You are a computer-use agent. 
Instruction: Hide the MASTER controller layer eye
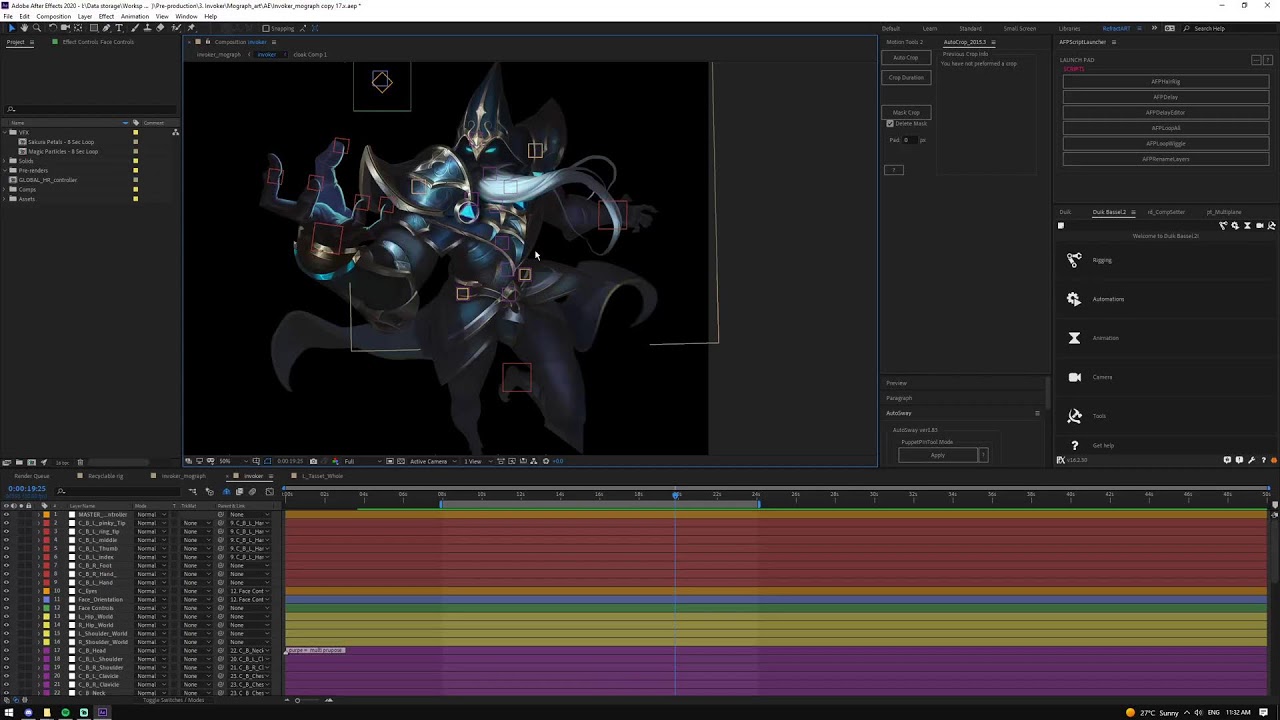(x=6, y=514)
